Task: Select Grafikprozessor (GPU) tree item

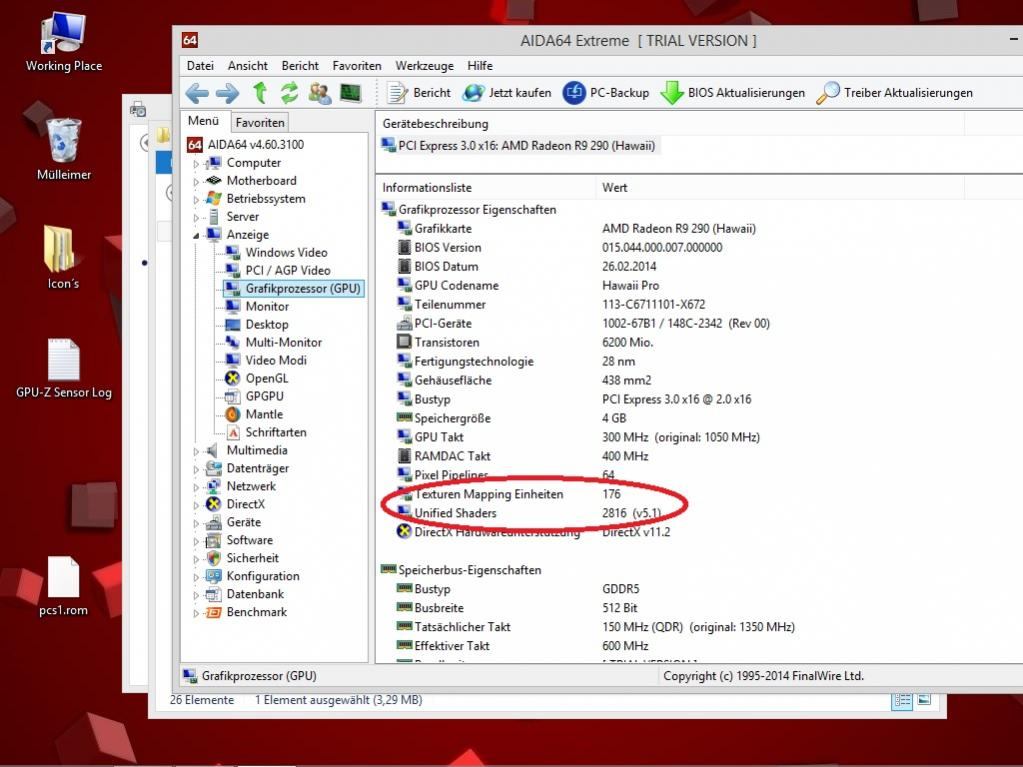Action: [x=294, y=288]
